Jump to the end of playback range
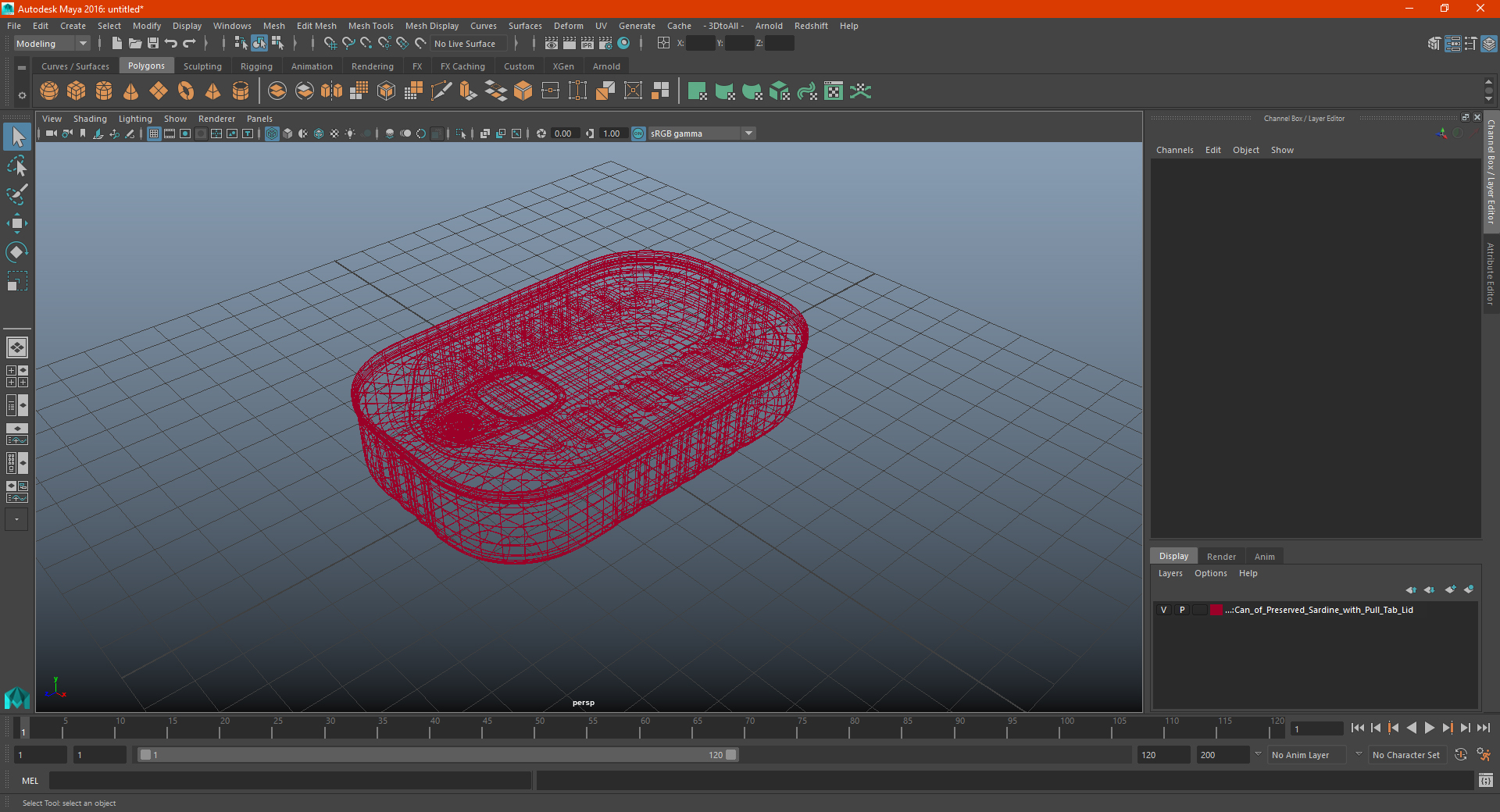Image resolution: width=1500 pixels, height=812 pixels. tap(1484, 728)
